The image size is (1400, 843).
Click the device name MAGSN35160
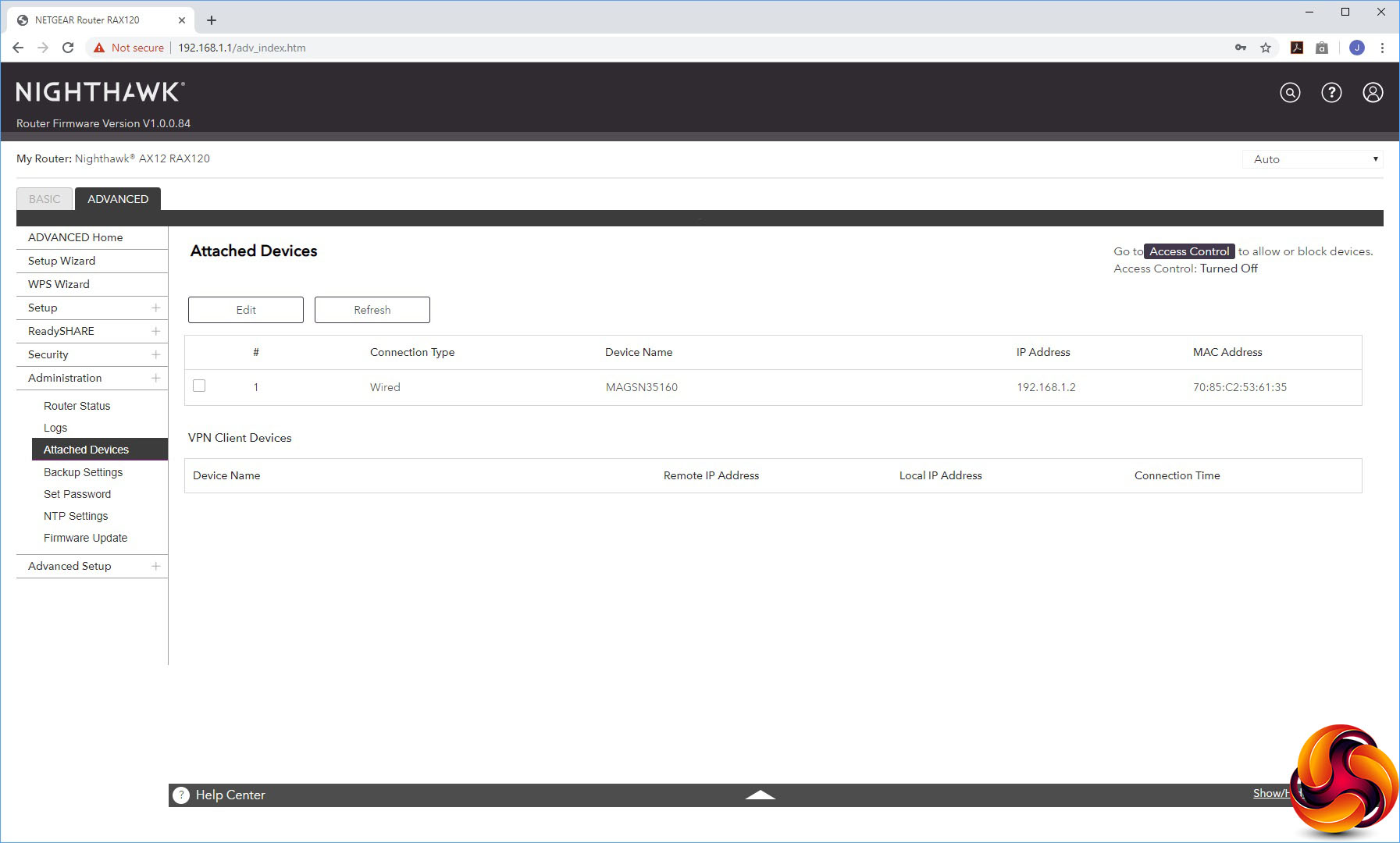pos(642,387)
